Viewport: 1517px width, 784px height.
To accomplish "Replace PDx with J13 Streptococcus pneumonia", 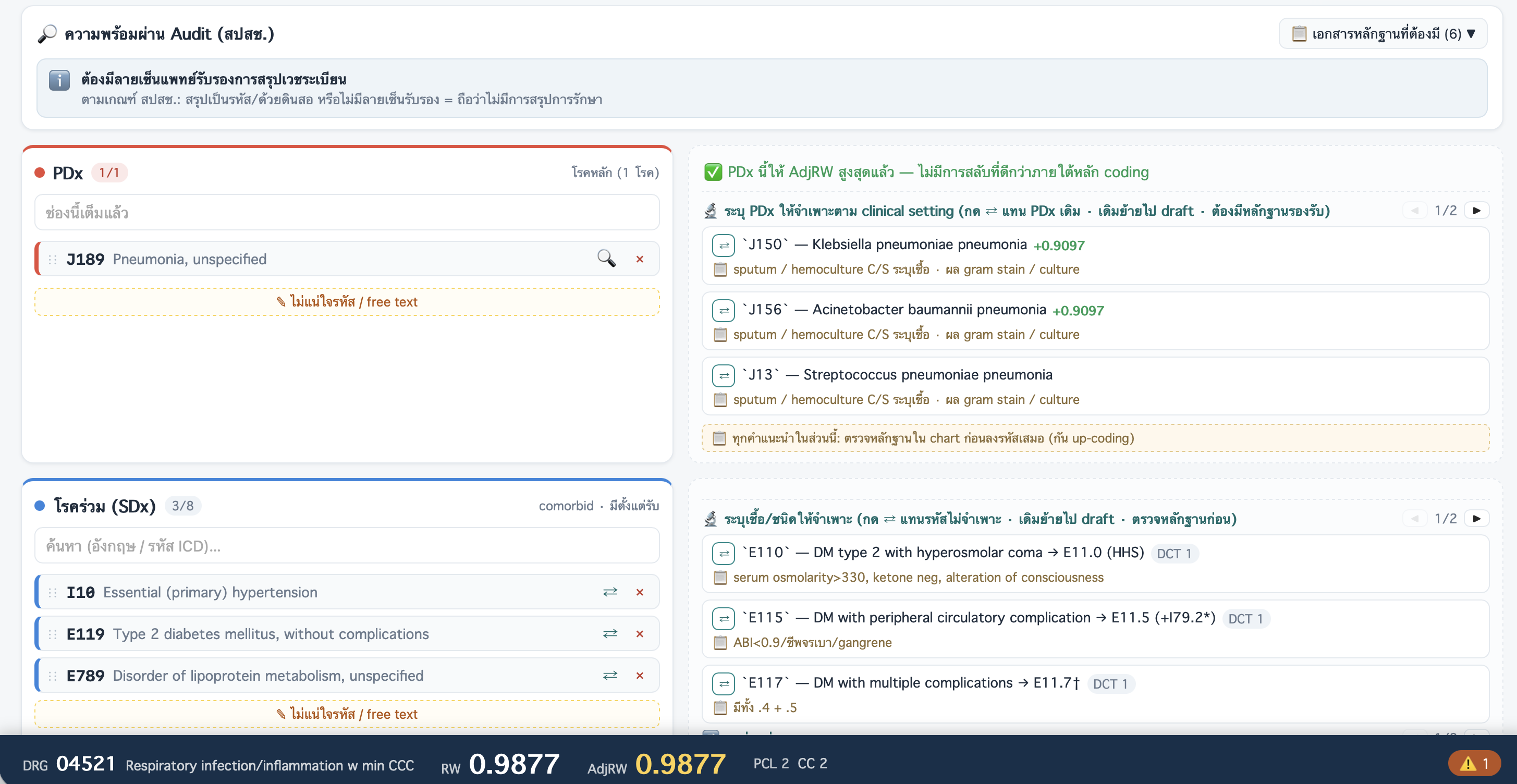I will point(723,375).
